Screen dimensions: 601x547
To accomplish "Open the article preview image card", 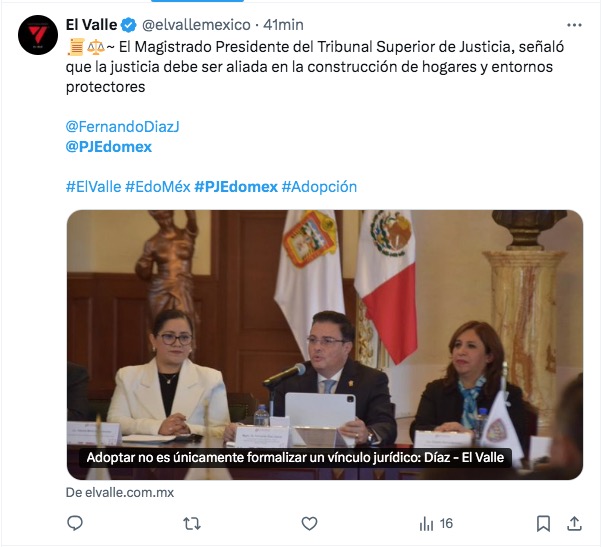I will tap(325, 345).
